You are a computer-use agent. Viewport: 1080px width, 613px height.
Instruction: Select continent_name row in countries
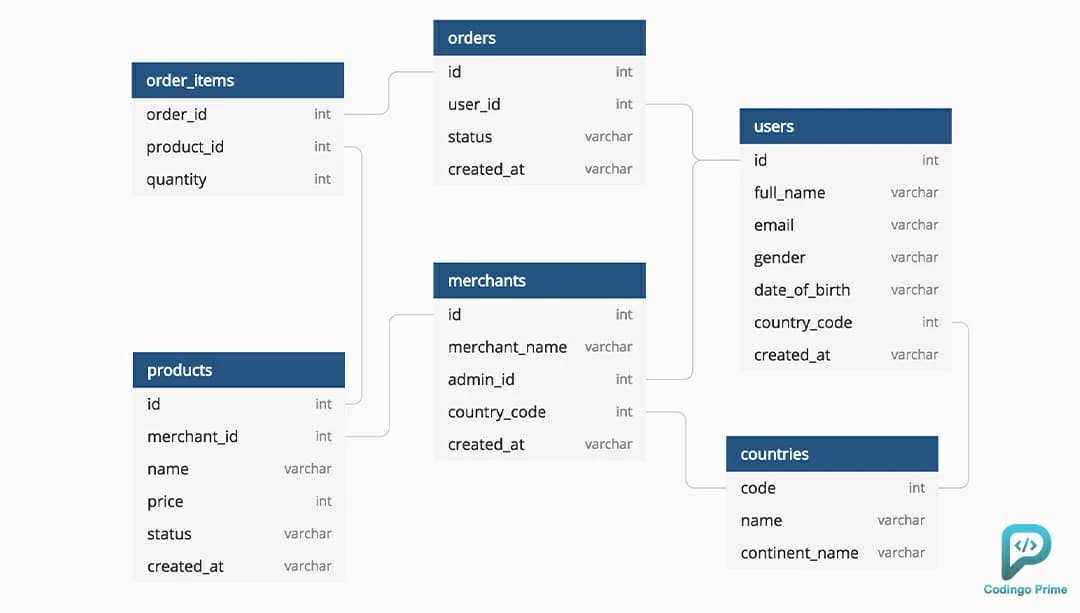coord(831,553)
